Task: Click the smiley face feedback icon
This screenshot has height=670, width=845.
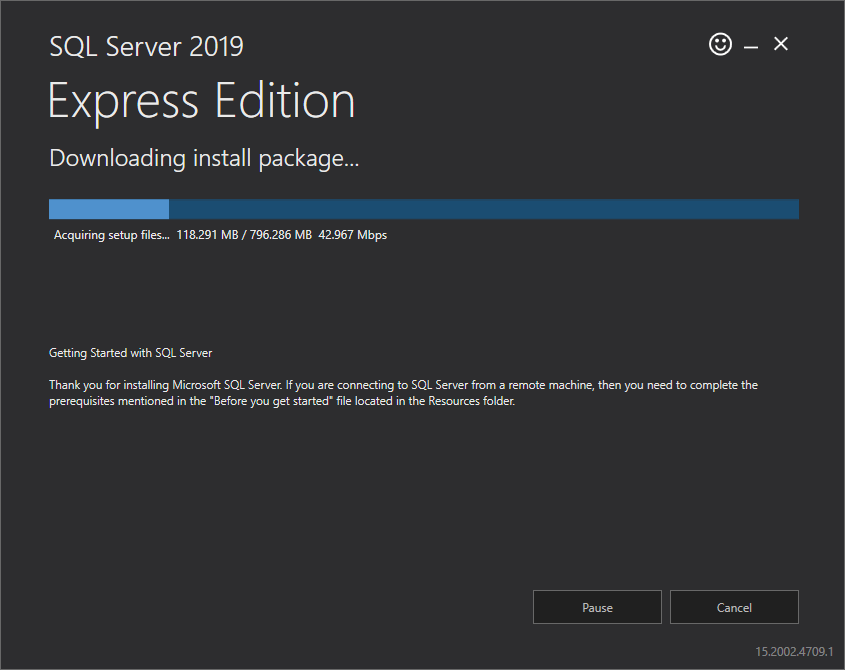Action: 720,44
